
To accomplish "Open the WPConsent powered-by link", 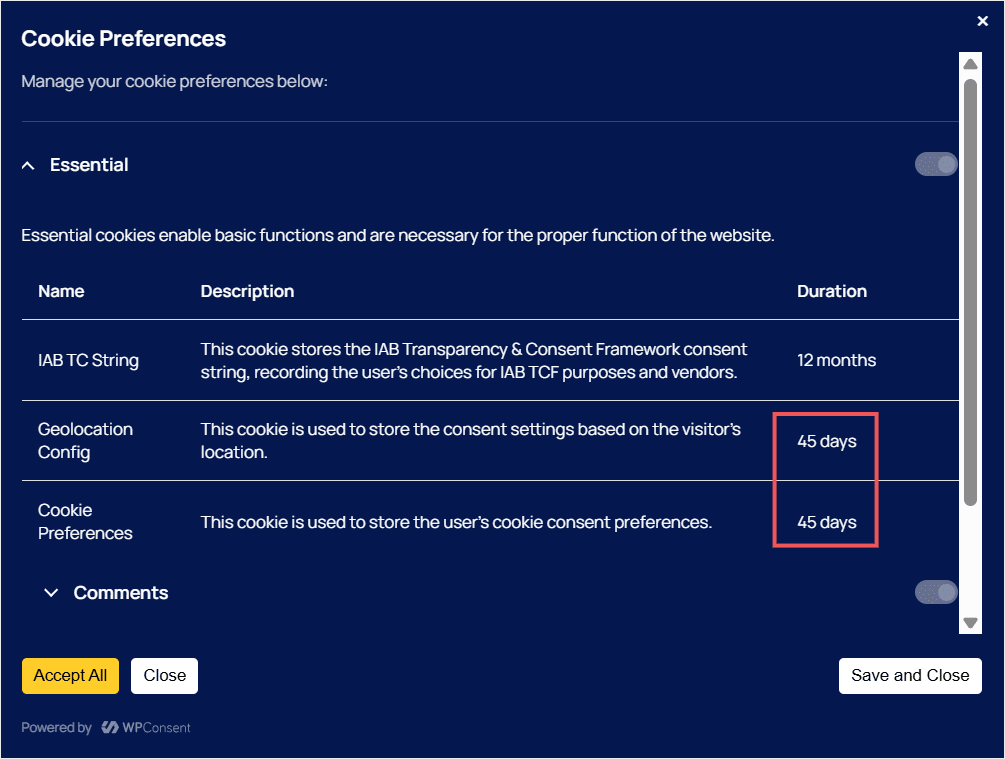I will point(146,728).
